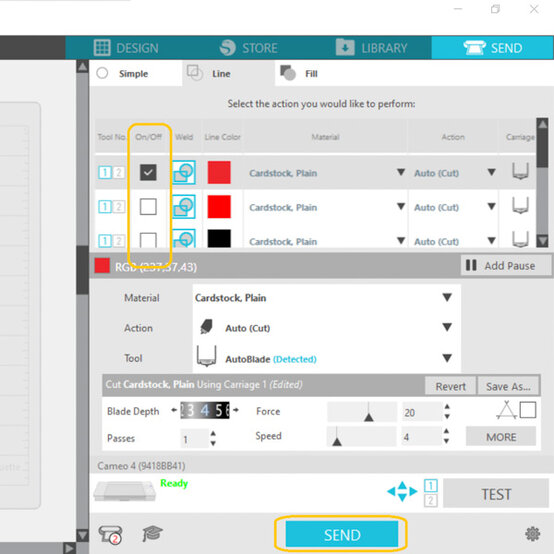Open the tutorial graduation cap icon

pos(152,534)
